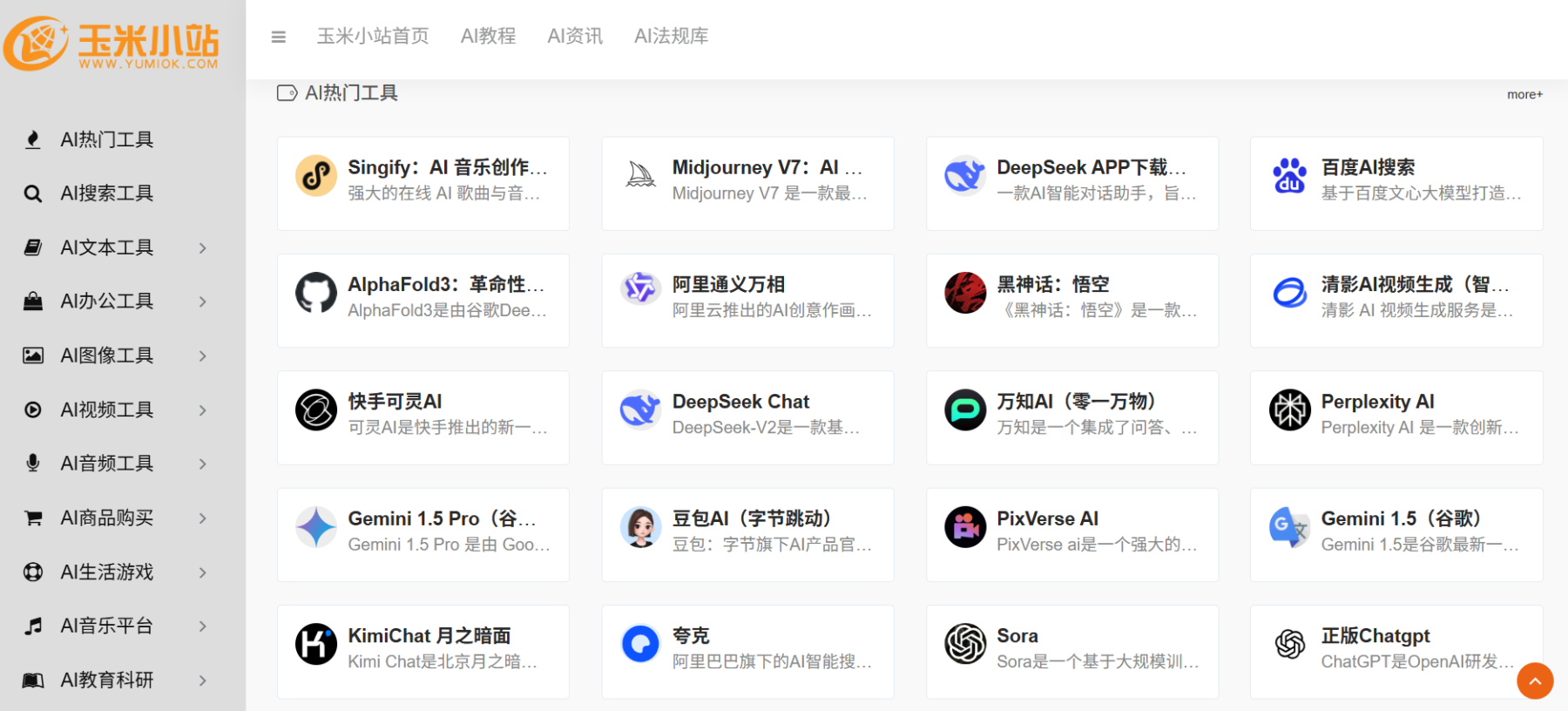
Task: Click the Gemini 1.5 Pro star icon
Action: coord(316,527)
